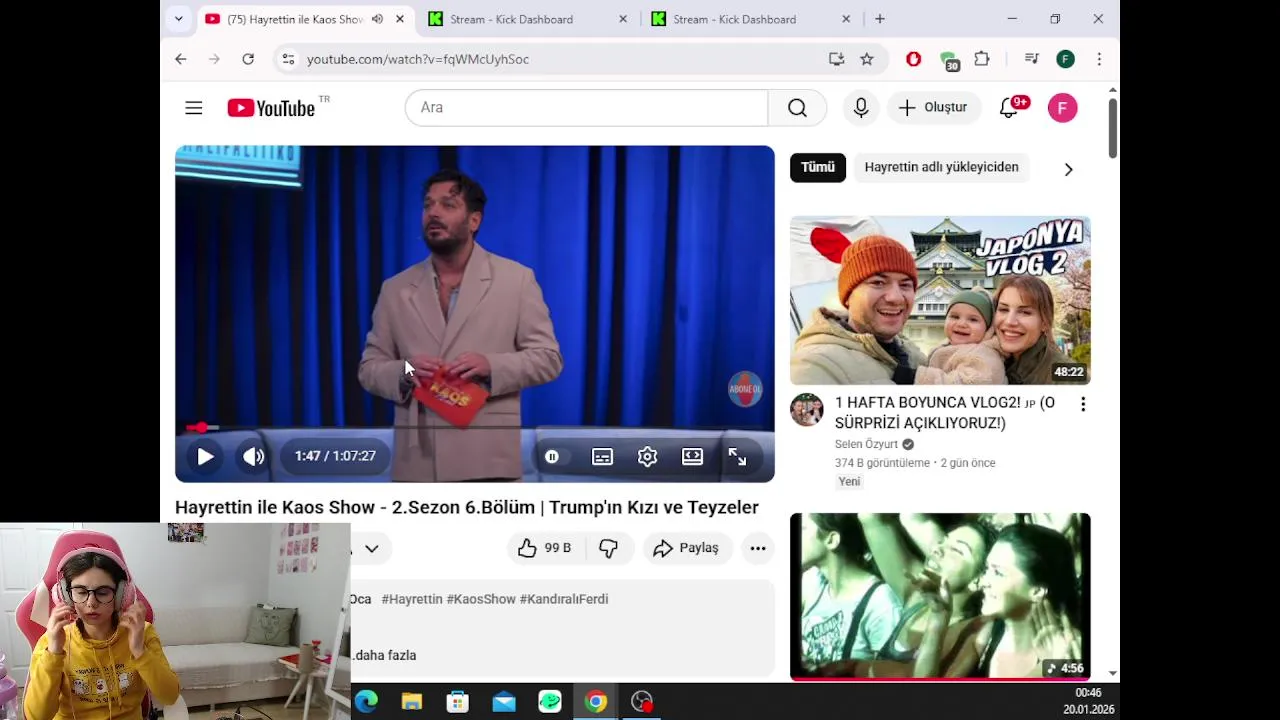Image resolution: width=1280 pixels, height=720 pixels.
Task: Open more actions three-dot under video
Action: pos(758,548)
